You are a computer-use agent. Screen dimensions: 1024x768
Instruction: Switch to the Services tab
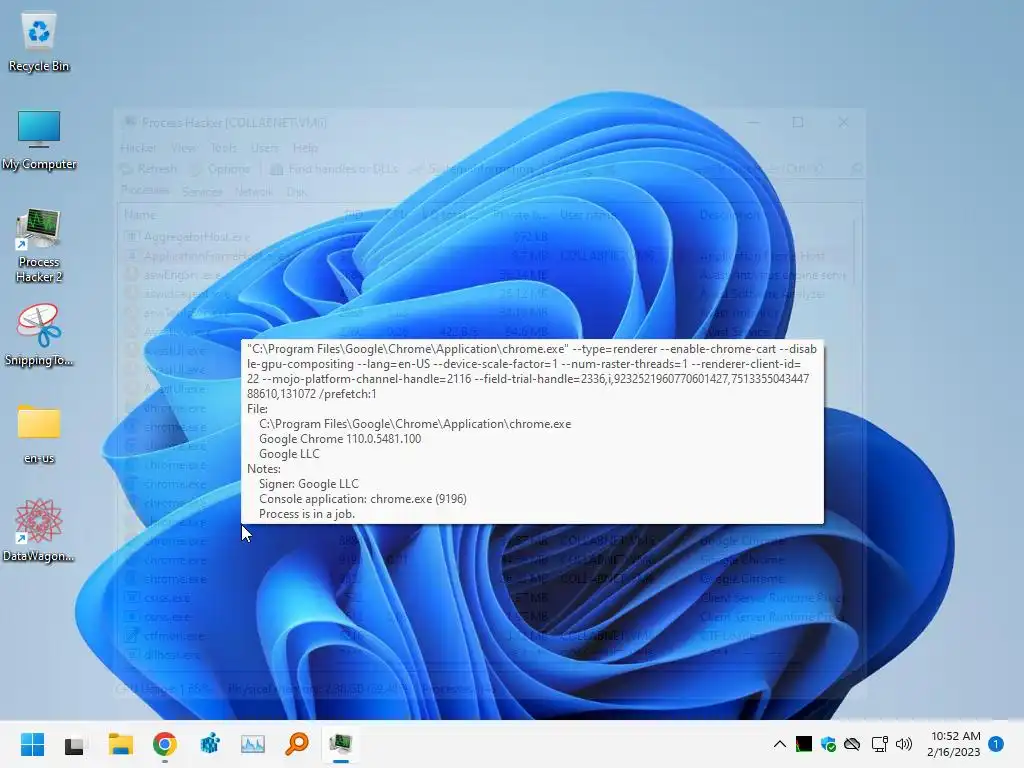202,191
